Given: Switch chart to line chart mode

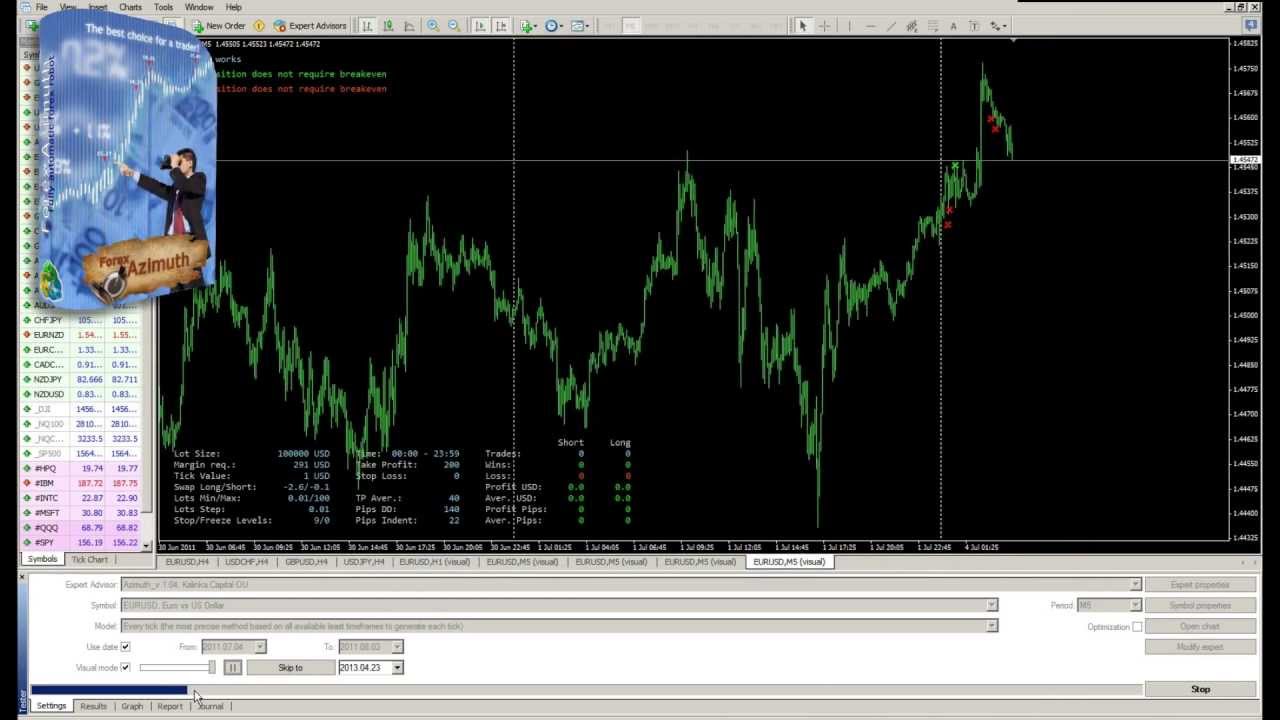Looking at the screenshot, I should point(409,25).
